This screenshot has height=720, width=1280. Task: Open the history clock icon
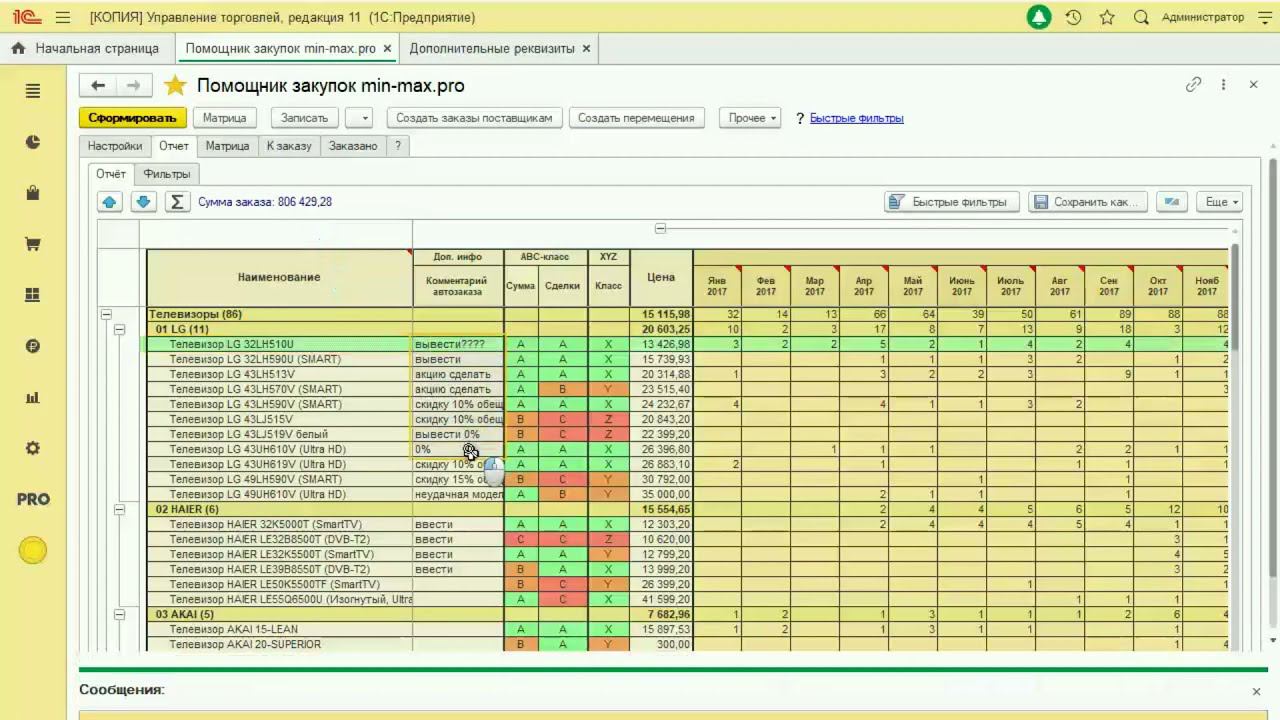click(x=1073, y=17)
